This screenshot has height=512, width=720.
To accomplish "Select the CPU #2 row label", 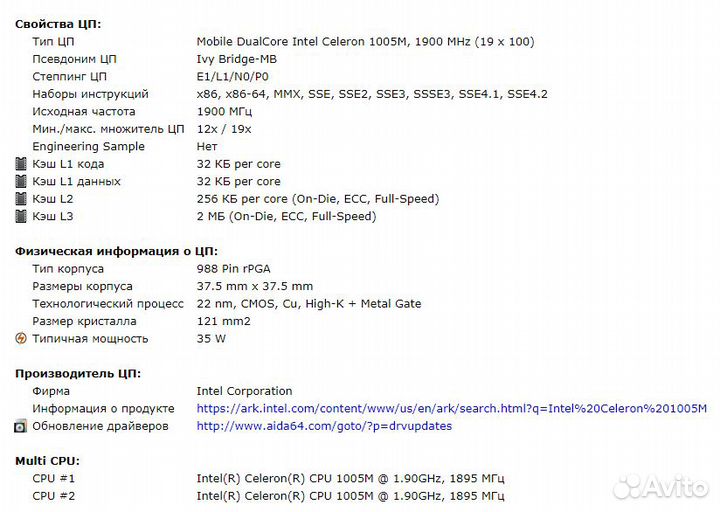I will point(53,495).
